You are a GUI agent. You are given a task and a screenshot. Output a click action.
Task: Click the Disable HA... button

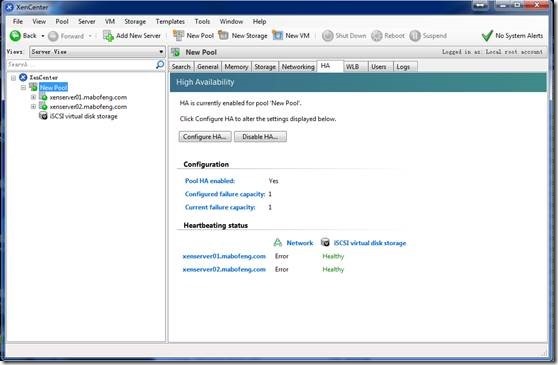pyautogui.click(x=260, y=137)
